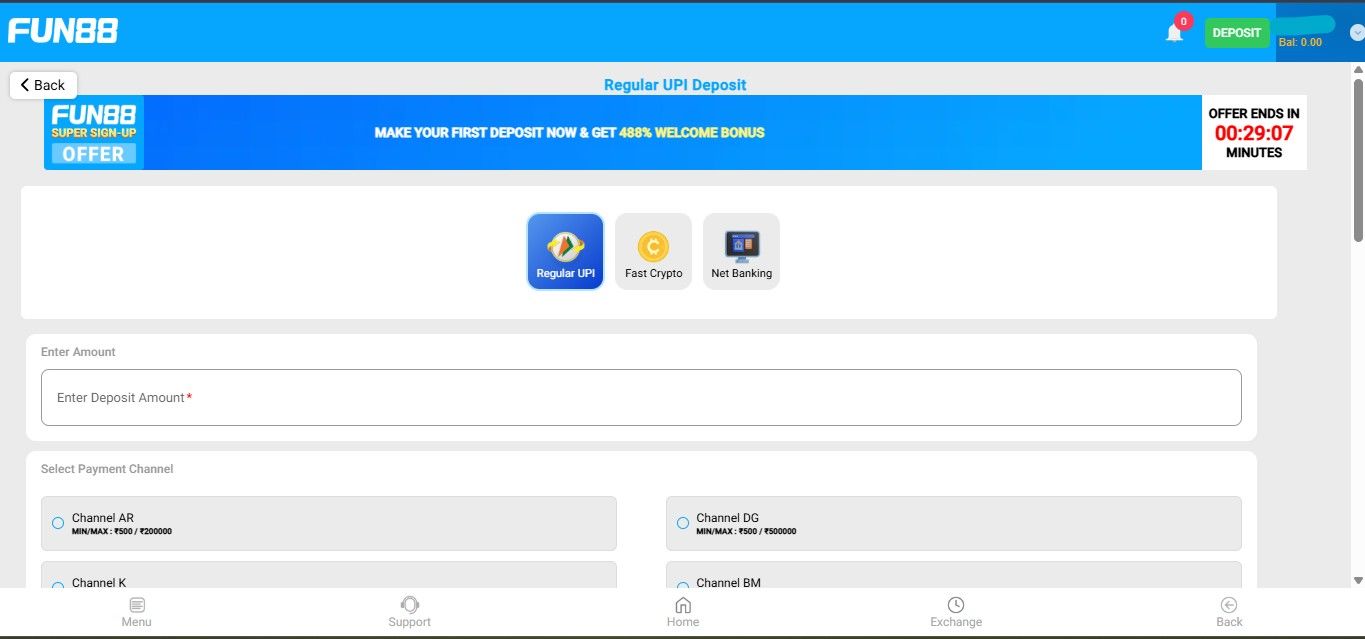Viewport: 1365px width, 639px height.
Task: Select the Channel AR payment option
Action: [x=57, y=522]
